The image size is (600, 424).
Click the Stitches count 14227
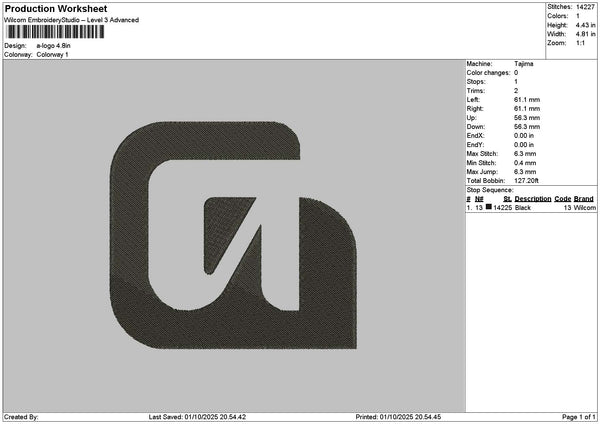pos(585,7)
